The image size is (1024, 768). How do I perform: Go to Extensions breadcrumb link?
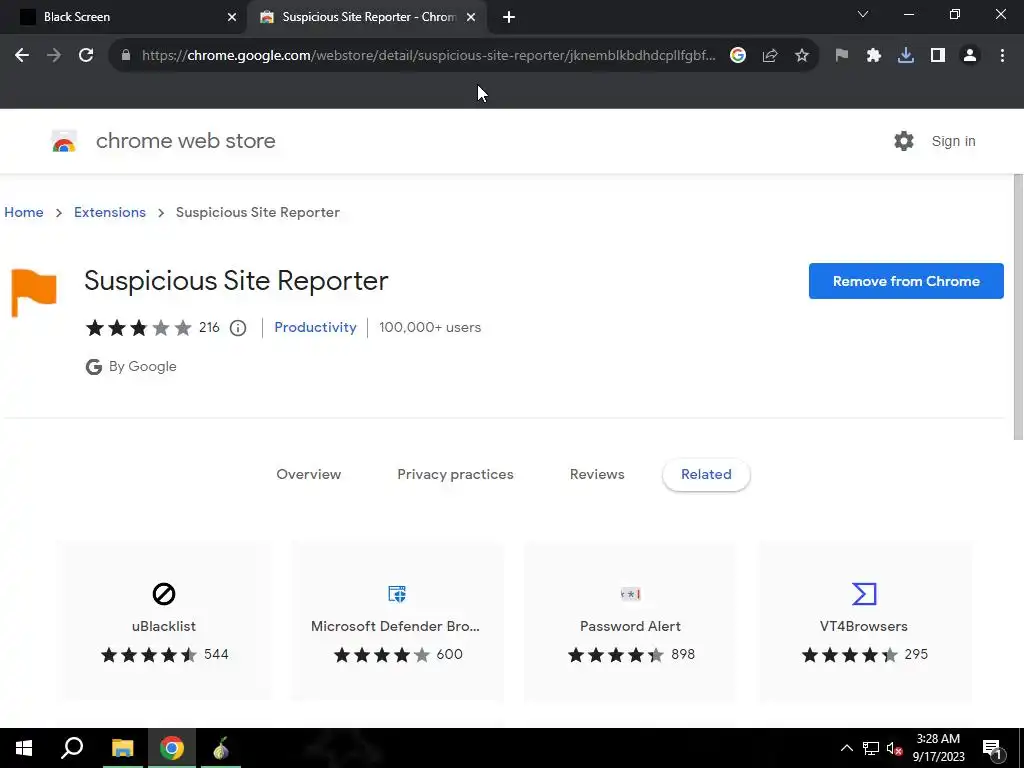(110, 212)
